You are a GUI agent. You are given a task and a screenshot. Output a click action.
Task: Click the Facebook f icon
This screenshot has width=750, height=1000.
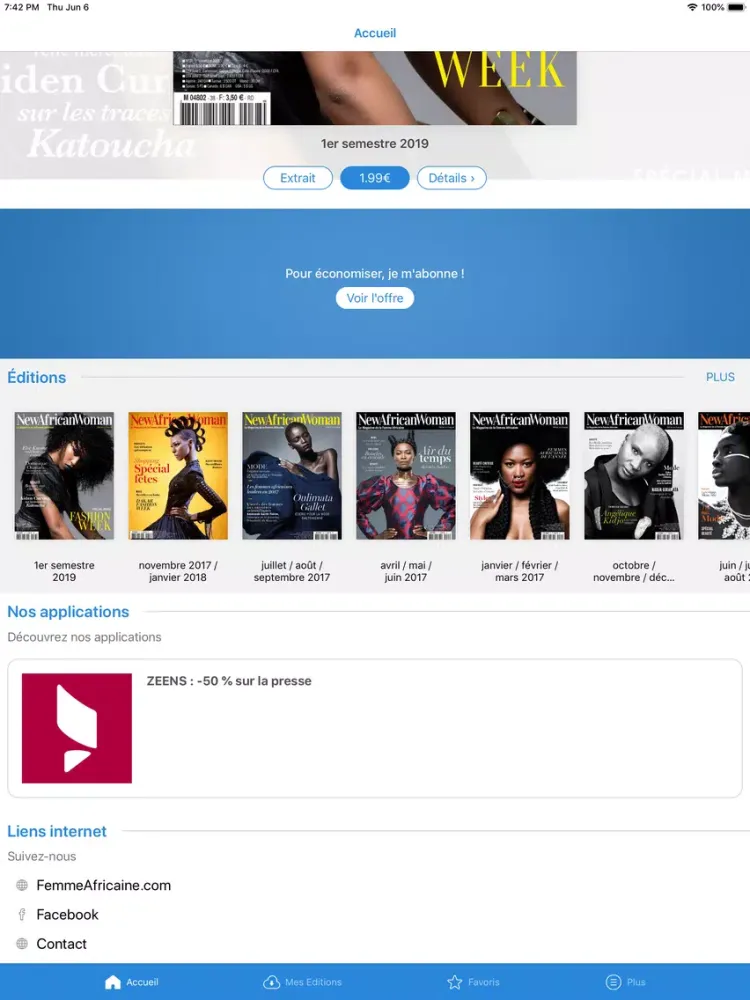22,915
